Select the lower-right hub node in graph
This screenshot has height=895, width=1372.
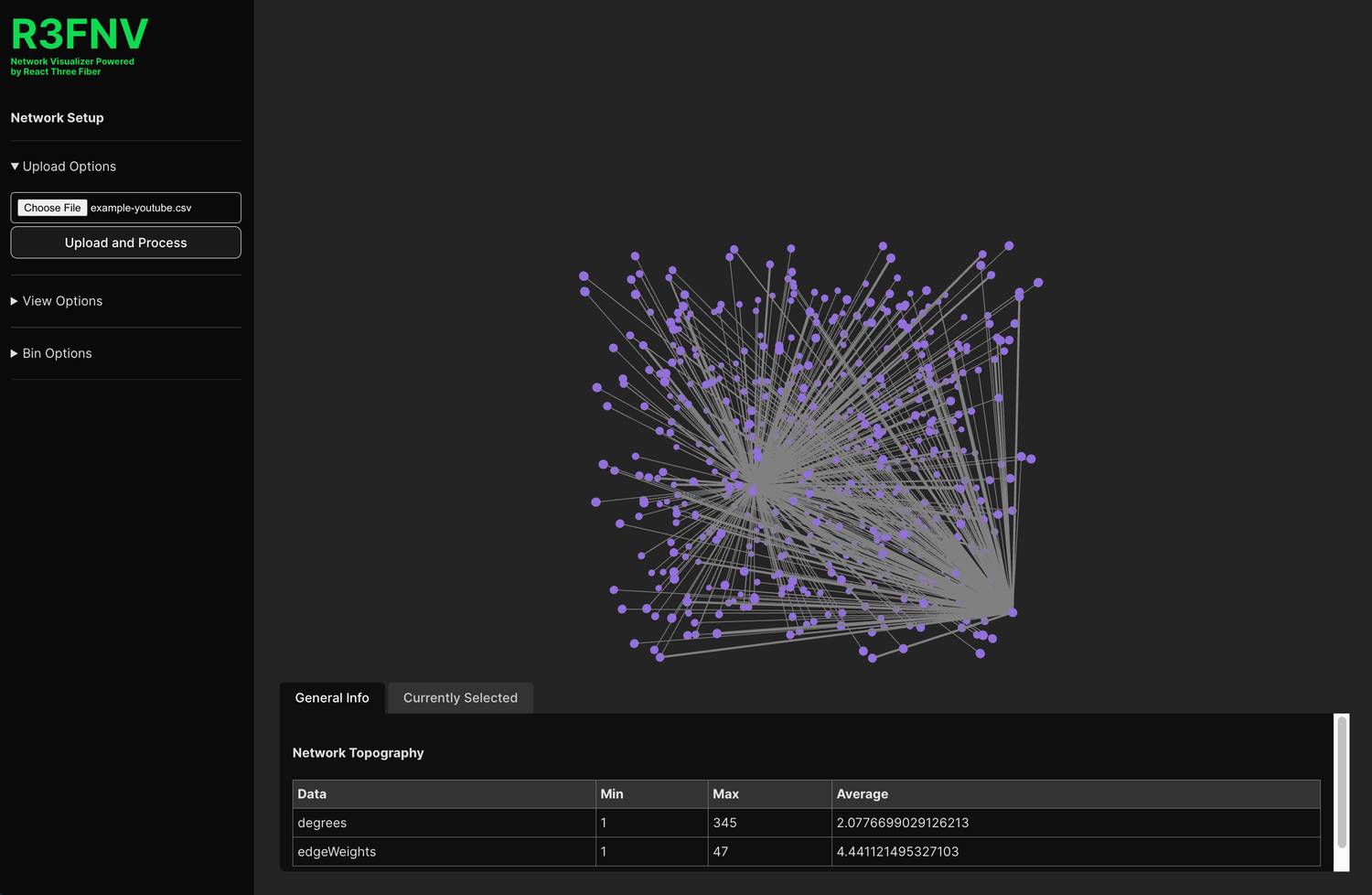point(1011,611)
